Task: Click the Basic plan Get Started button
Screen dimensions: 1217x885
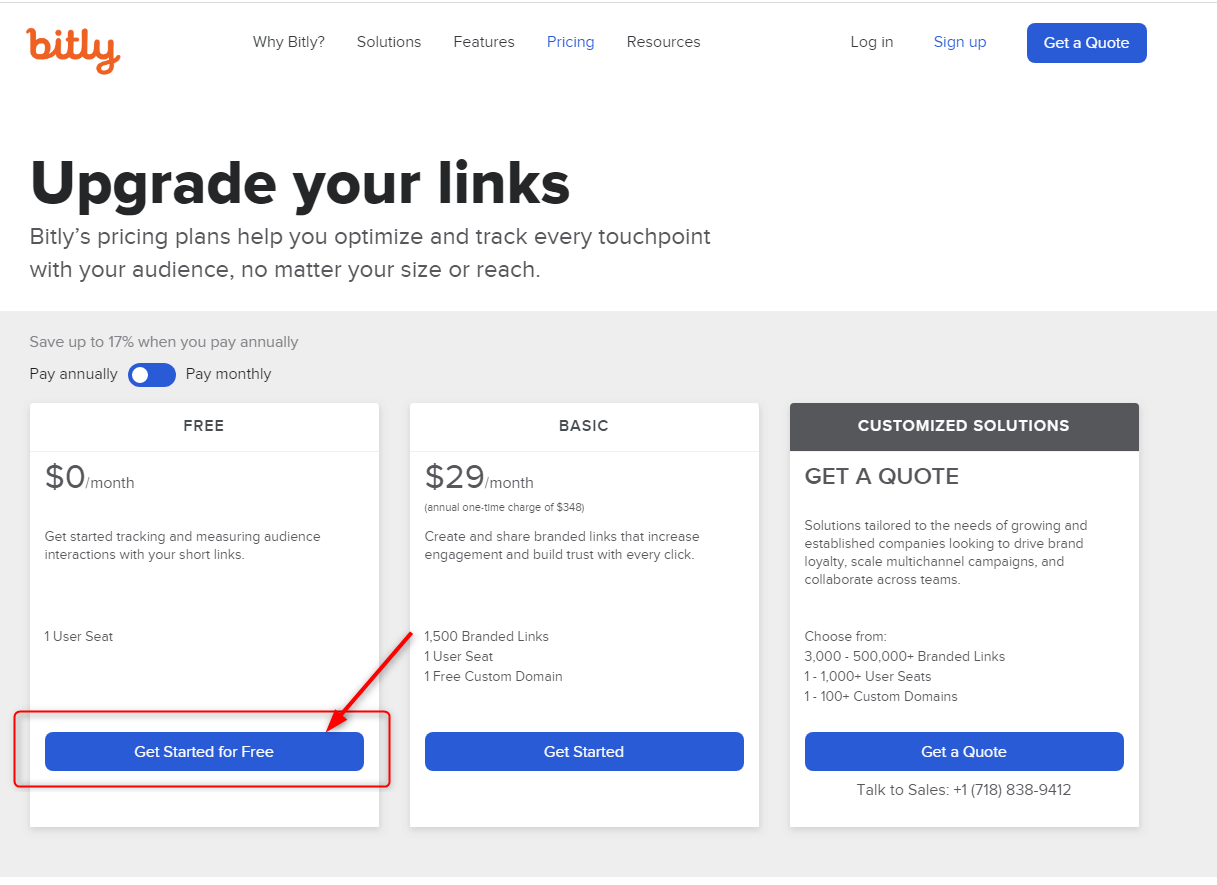Action: [x=584, y=752]
